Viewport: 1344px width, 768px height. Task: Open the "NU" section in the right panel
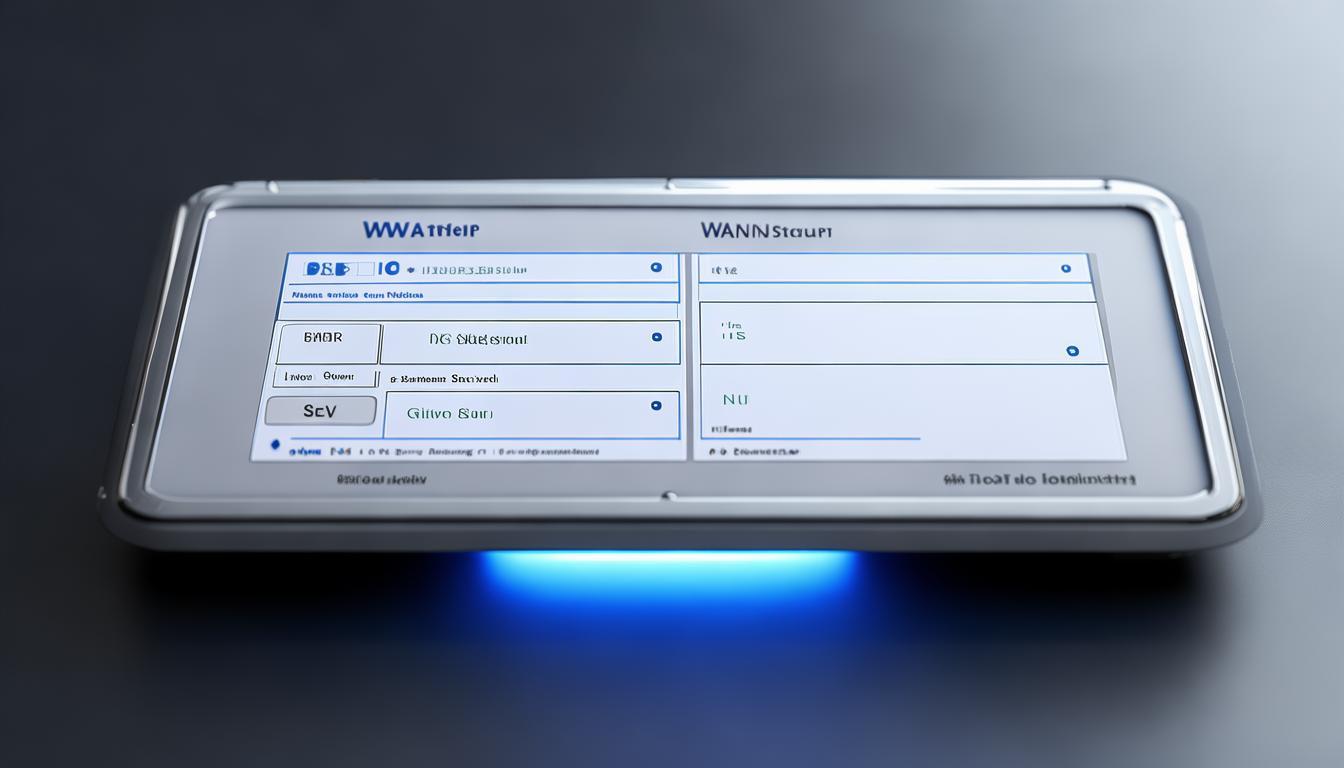(735, 399)
